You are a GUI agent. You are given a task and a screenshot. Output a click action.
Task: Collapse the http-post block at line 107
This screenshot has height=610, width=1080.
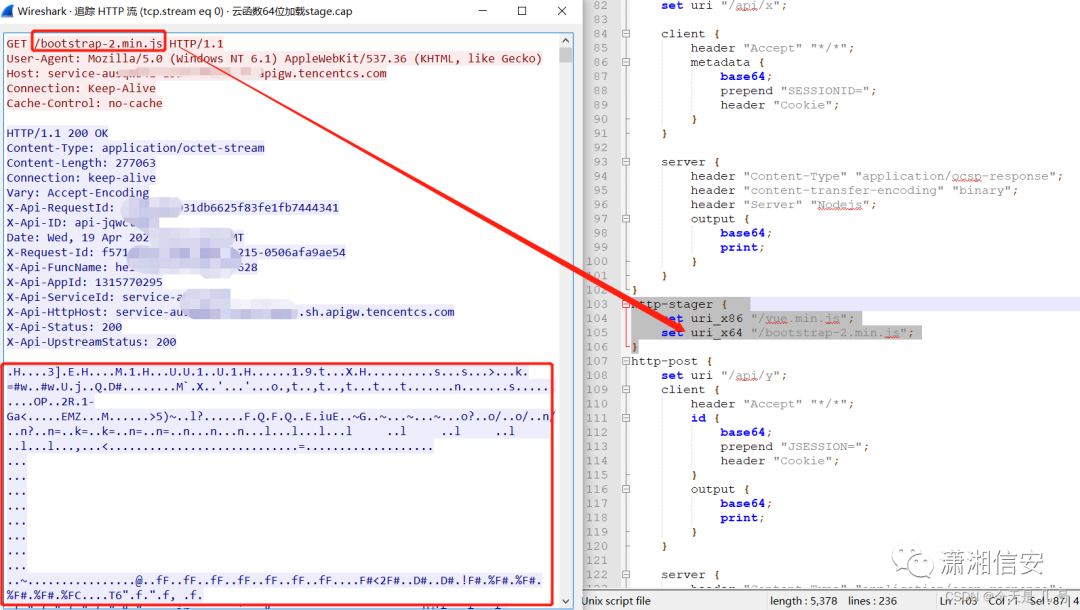[x=626, y=361]
